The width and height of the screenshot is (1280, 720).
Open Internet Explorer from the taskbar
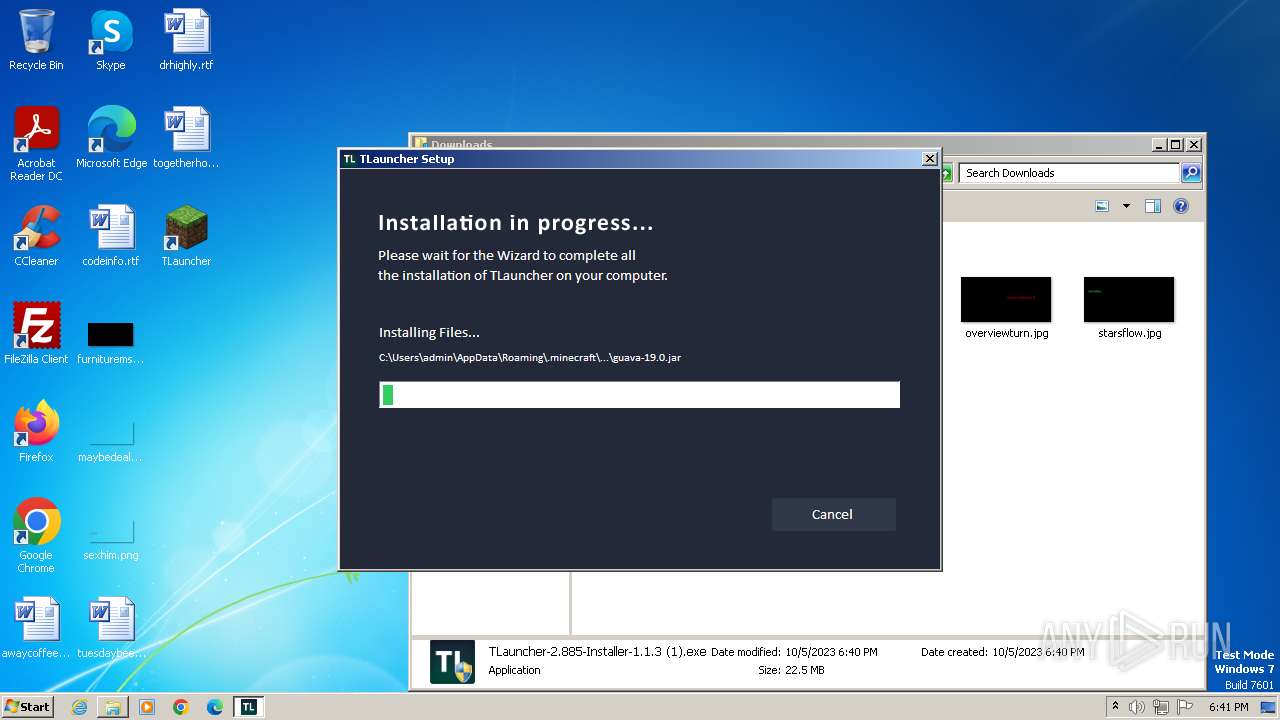click(x=79, y=707)
